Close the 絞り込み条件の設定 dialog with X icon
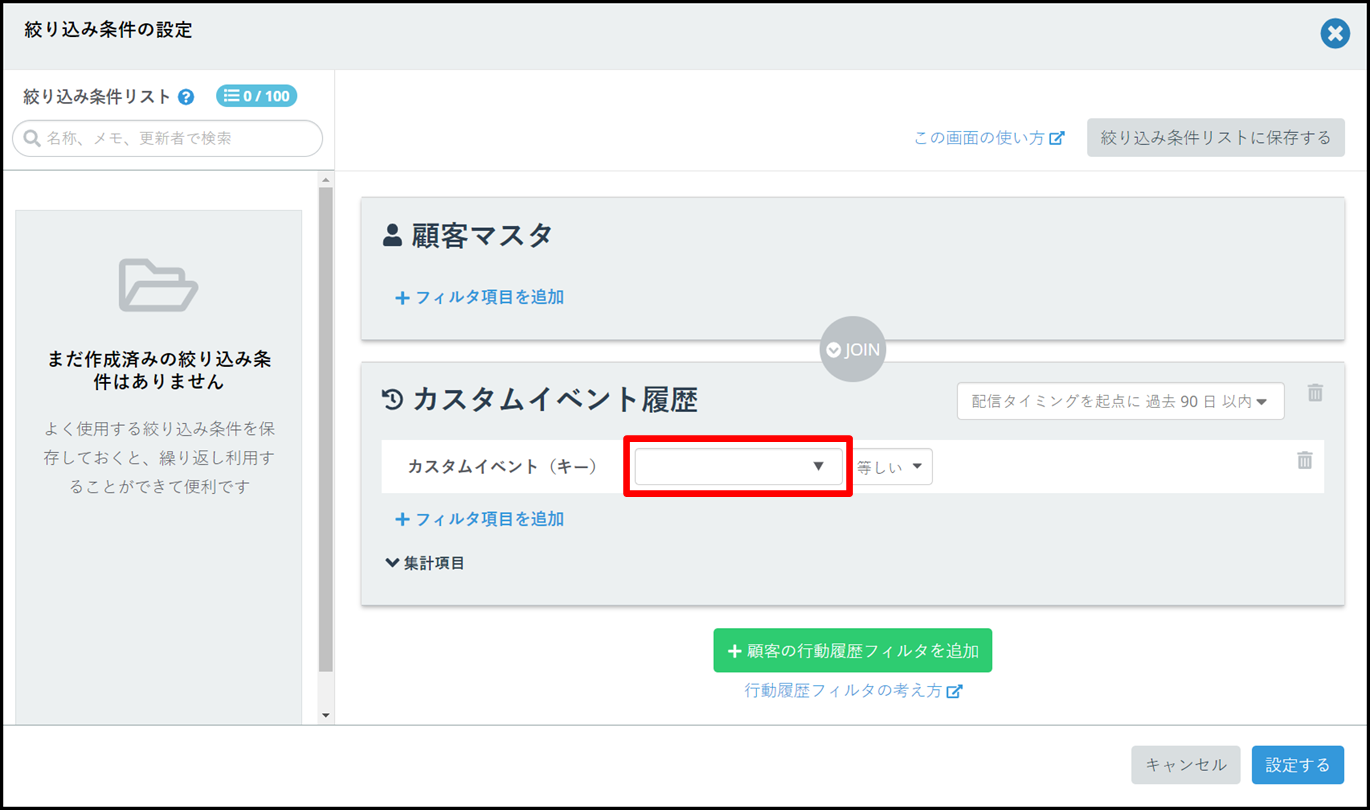The height and width of the screenshot is (810, 1370). (x=1334, y=34)
